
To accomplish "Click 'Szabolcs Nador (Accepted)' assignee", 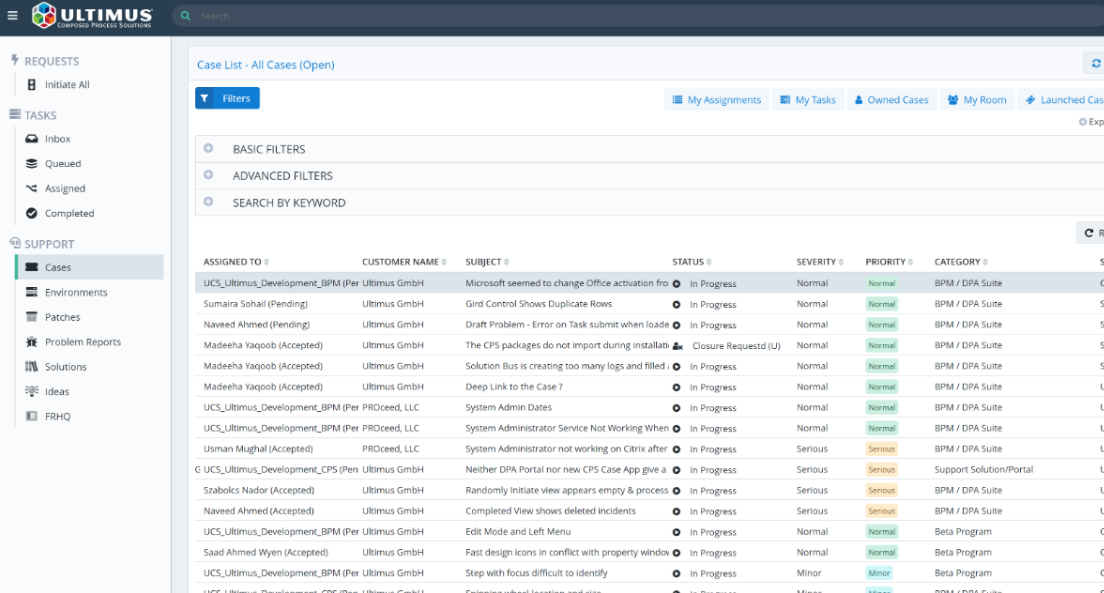I will tap(258, 490).
